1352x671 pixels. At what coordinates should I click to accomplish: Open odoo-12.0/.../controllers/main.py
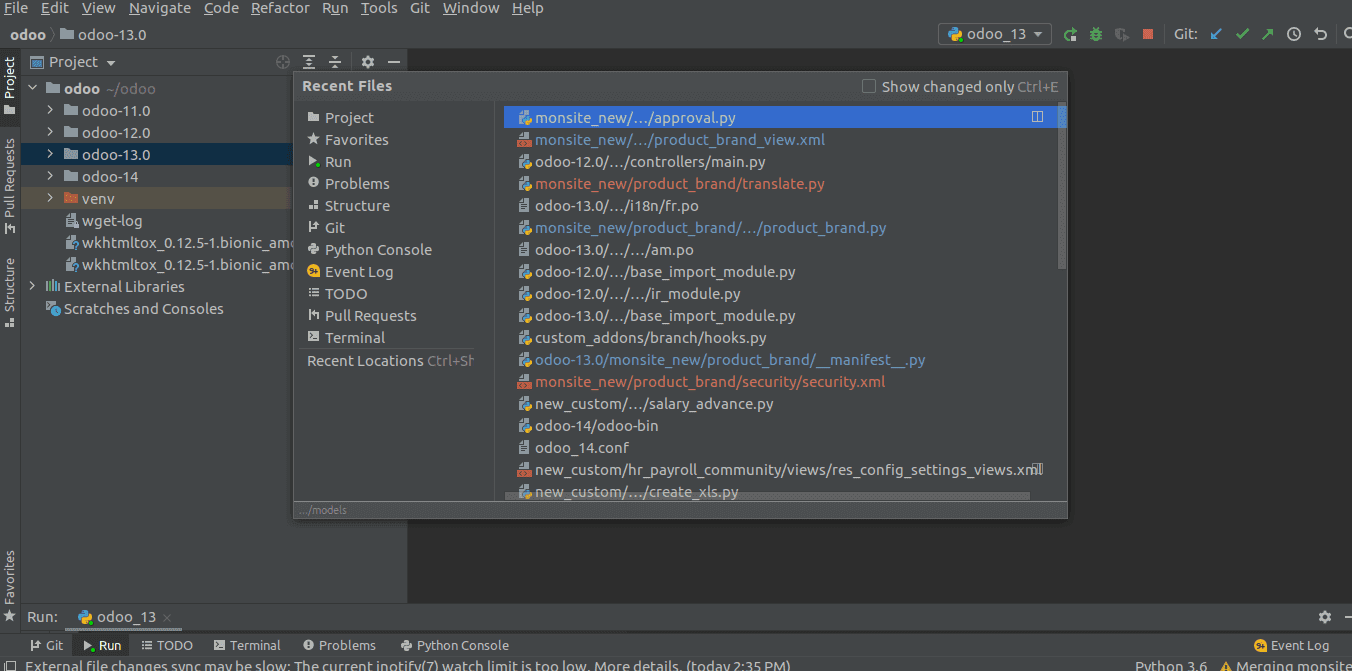point(650,161)
